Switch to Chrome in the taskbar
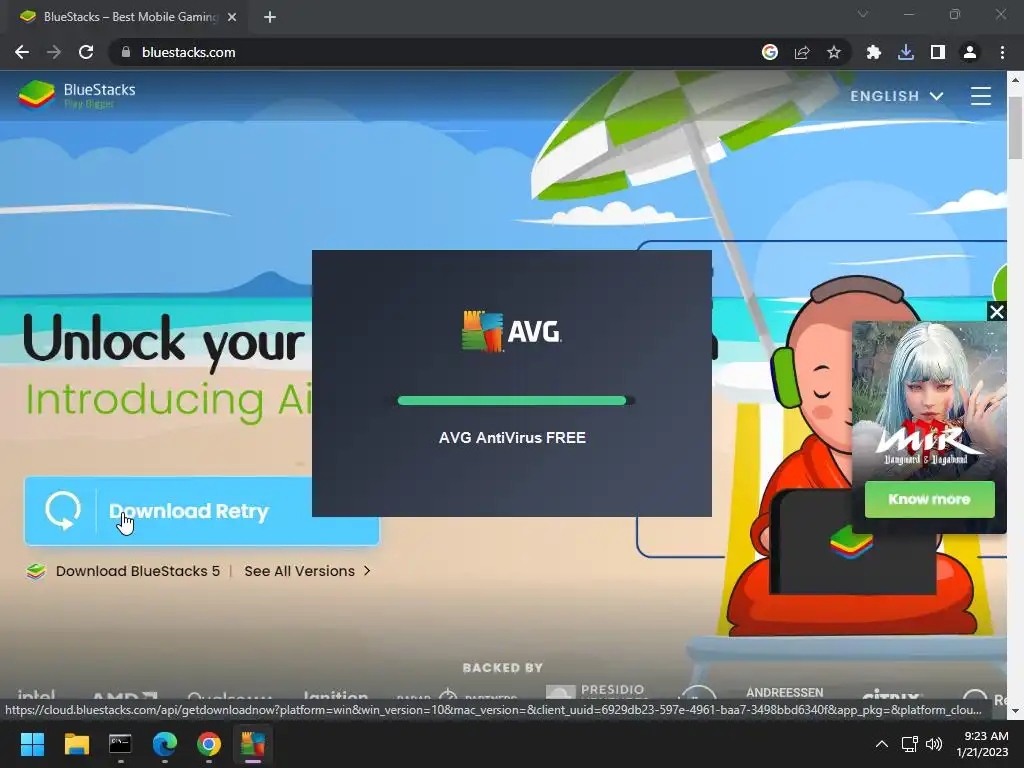The height and width of the screenshot is (768, 1024). click(x=209, y=744)
